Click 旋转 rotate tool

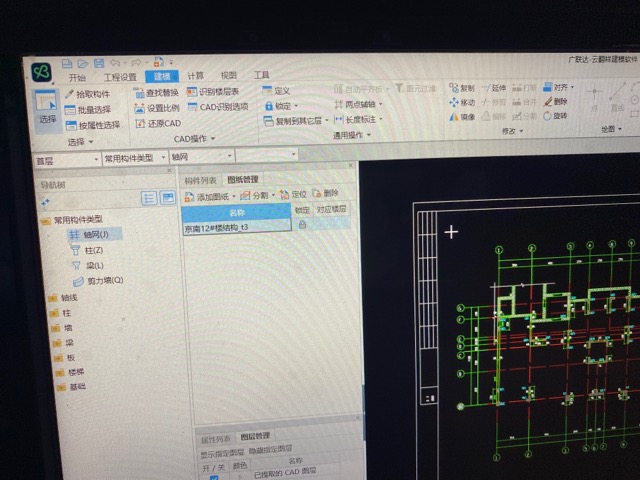[x=555, y=116]
